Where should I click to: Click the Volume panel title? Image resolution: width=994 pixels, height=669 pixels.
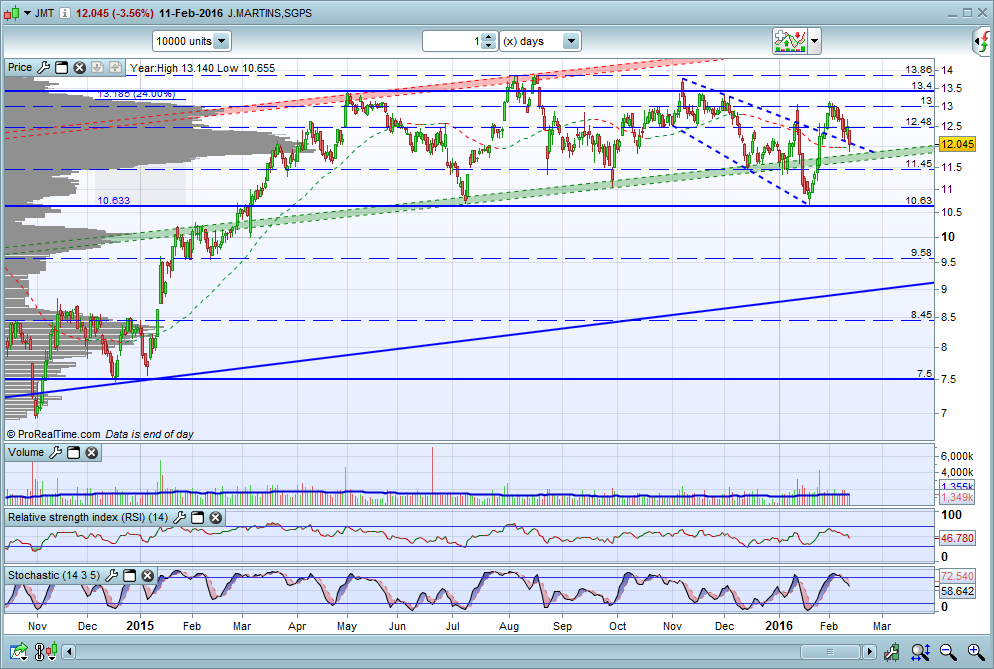26,452
